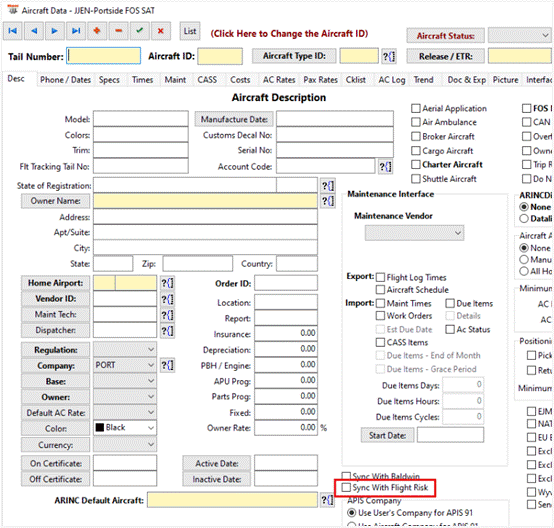This screenshot has height=528, width=554.
Task: Save changes with green checkmark icon
Action: [x=140, y=31]
